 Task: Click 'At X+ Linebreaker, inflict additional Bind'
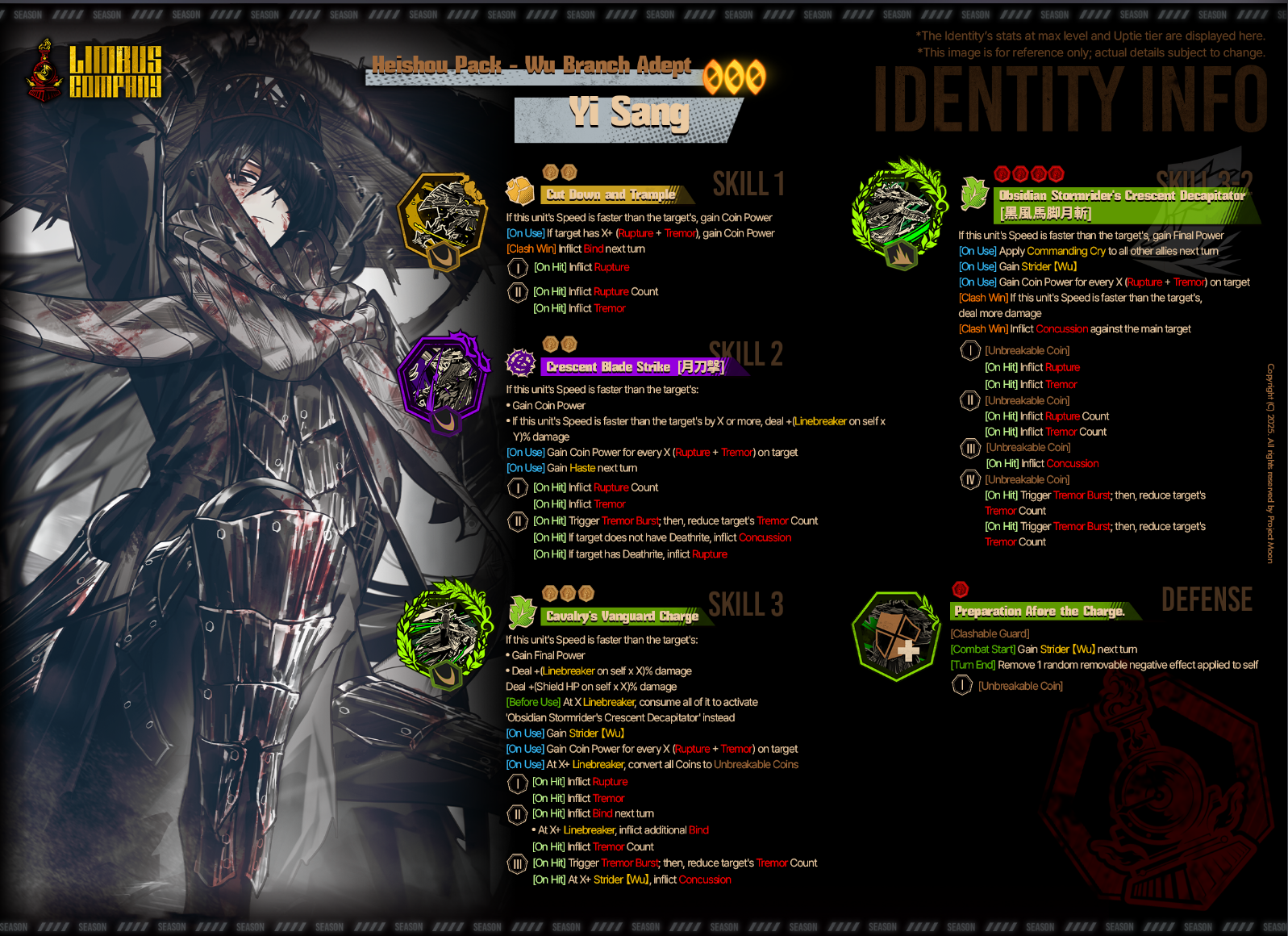pos(620,830)
